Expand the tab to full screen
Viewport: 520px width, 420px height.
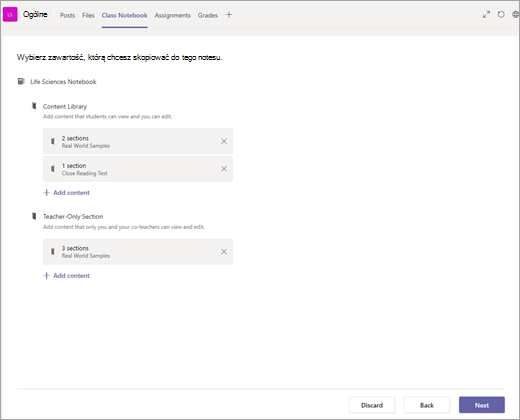tap(486, 15)
